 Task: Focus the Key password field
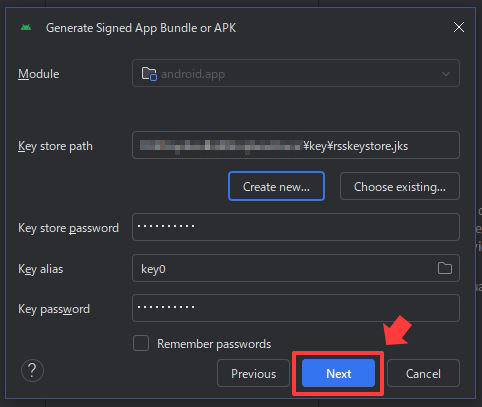click(x=296, y=308)
